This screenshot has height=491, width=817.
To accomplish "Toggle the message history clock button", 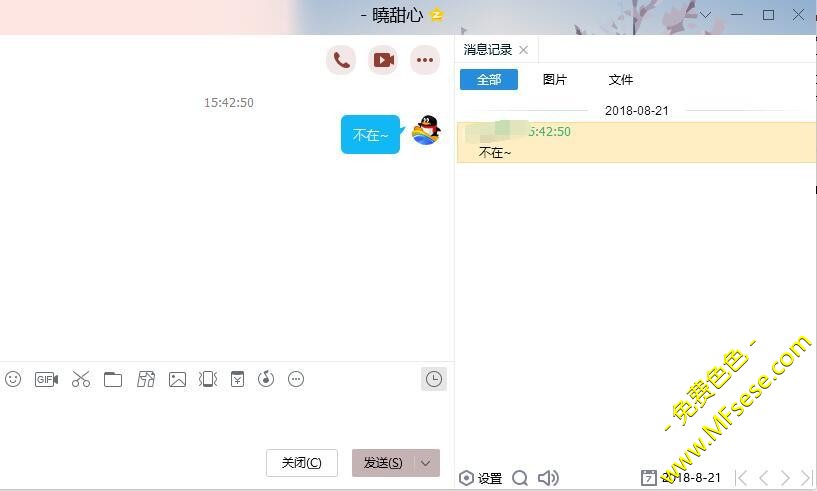I will coord(433,379).
